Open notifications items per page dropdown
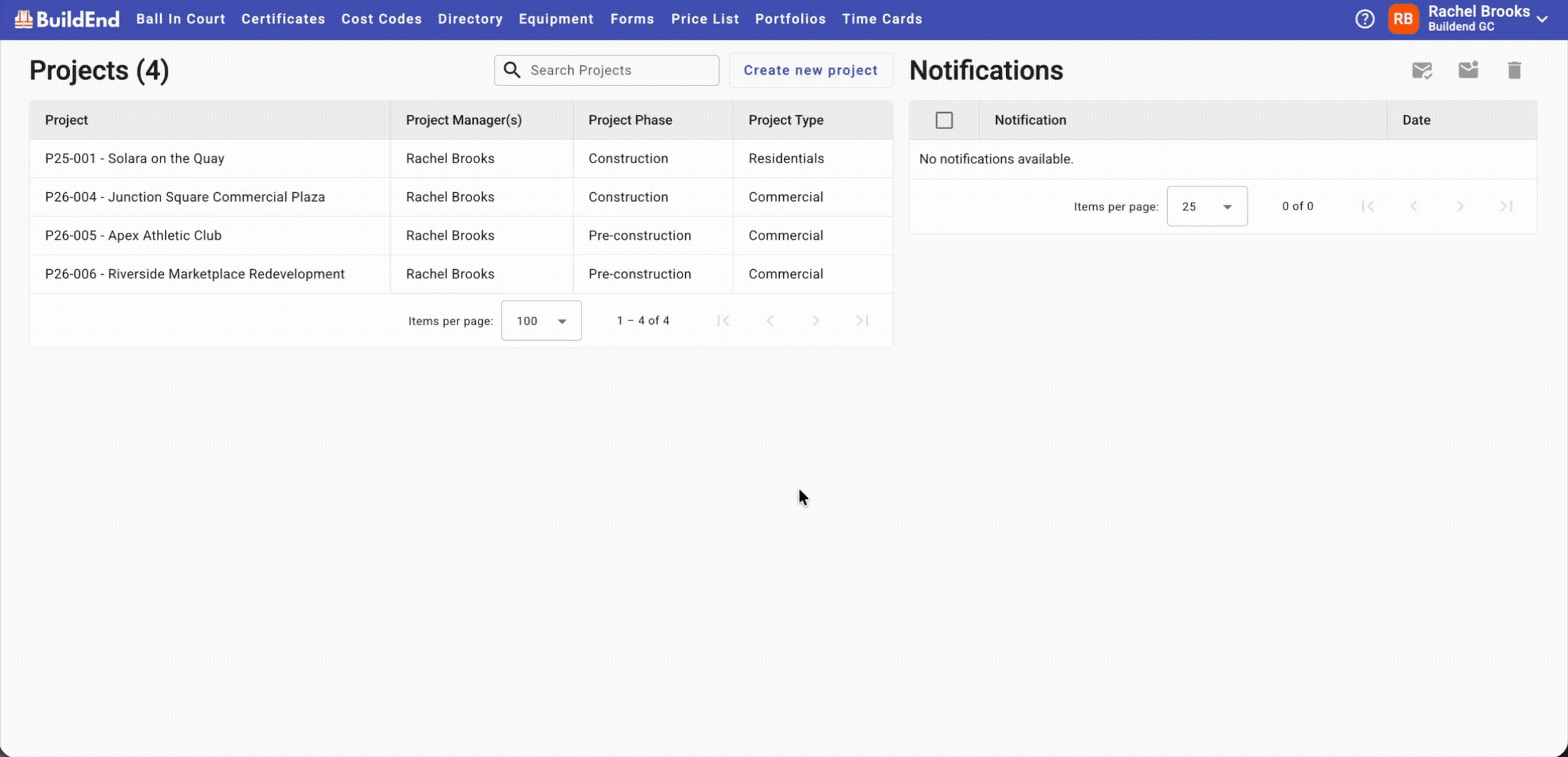Image resolution: width=1568 pixels, height=757 pixels. (x=1206, y=206)
